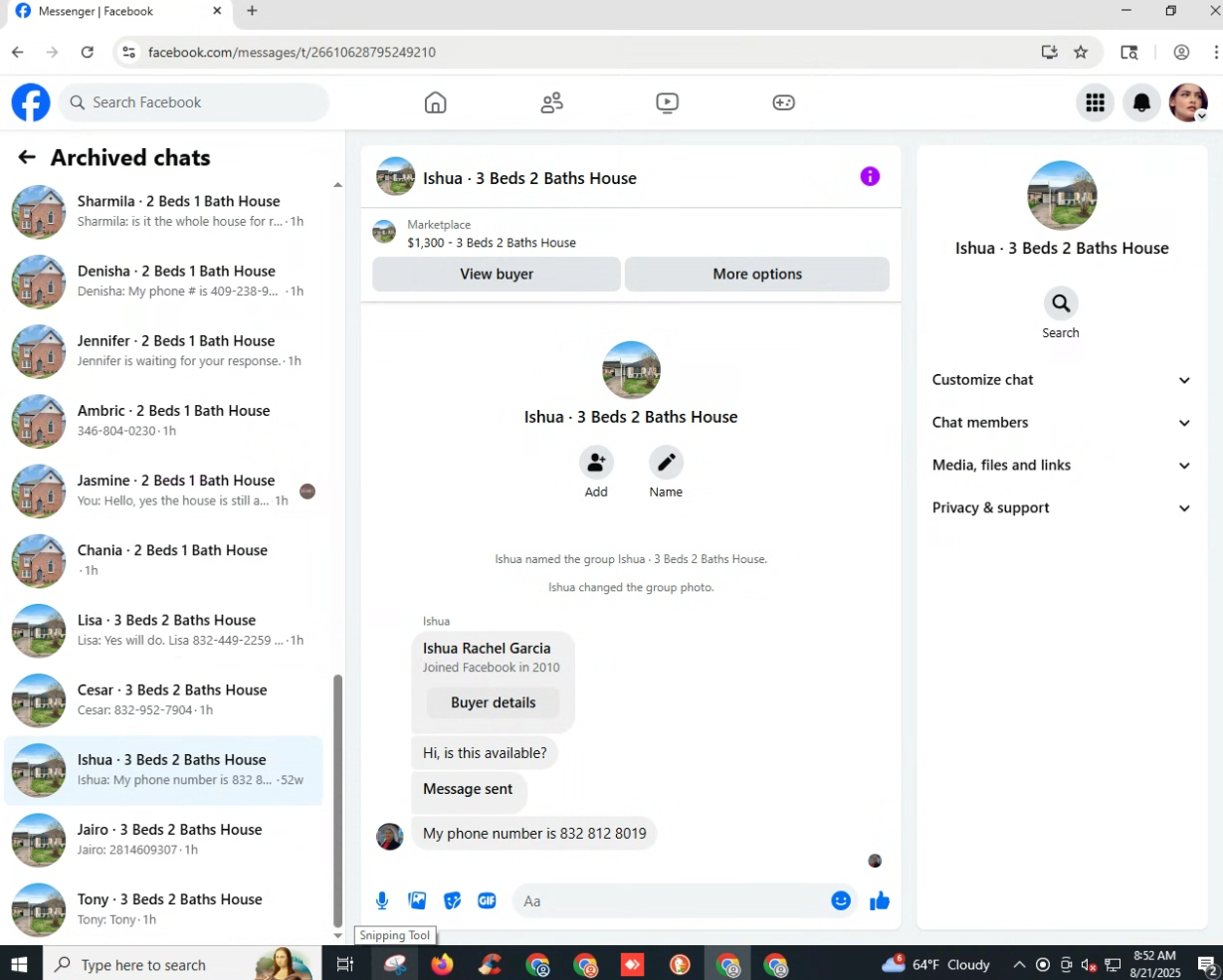Reload the page in browser toolbar

(x=88, y=52)
